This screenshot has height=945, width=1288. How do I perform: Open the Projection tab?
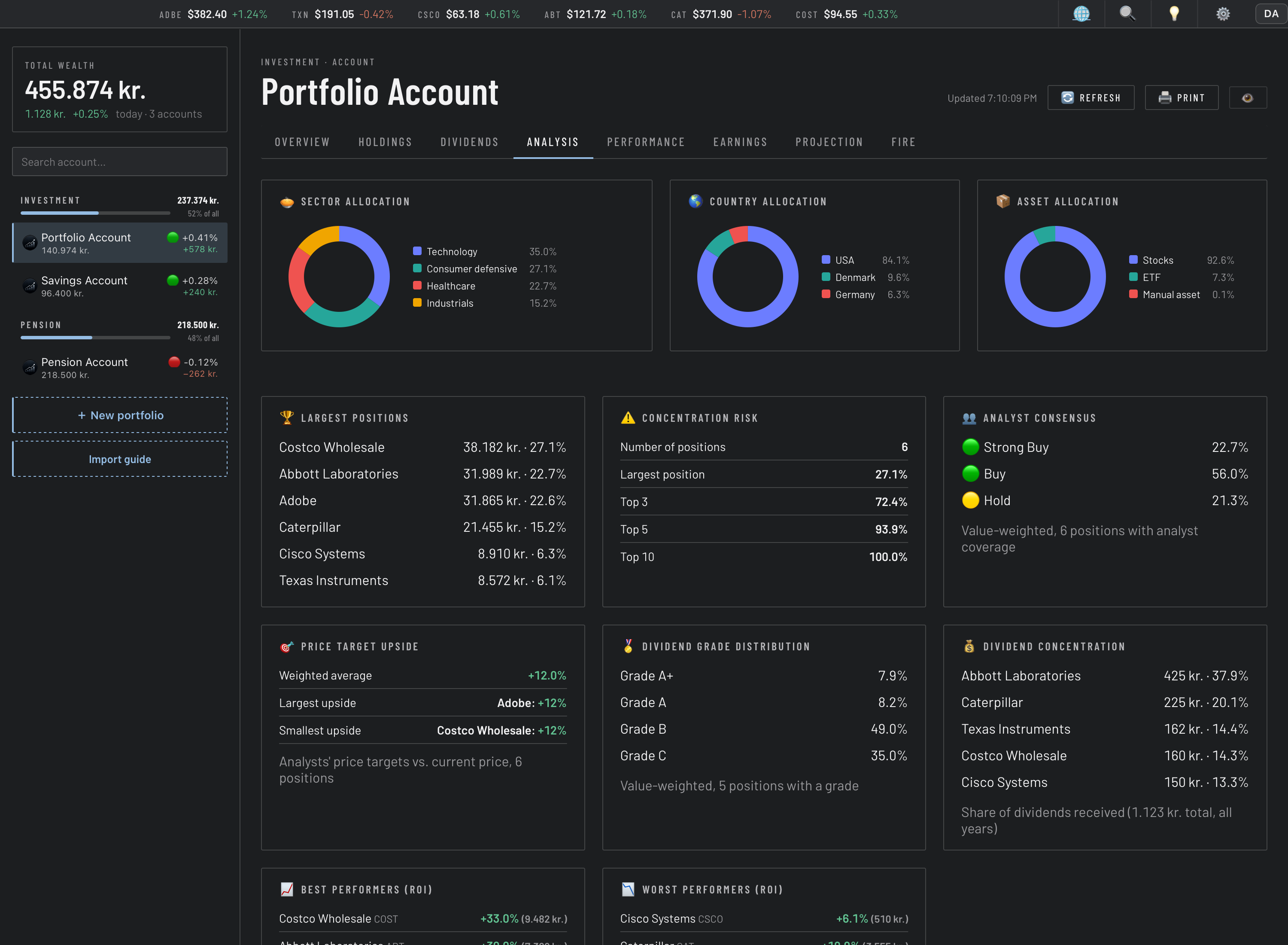tap(829, 142)
